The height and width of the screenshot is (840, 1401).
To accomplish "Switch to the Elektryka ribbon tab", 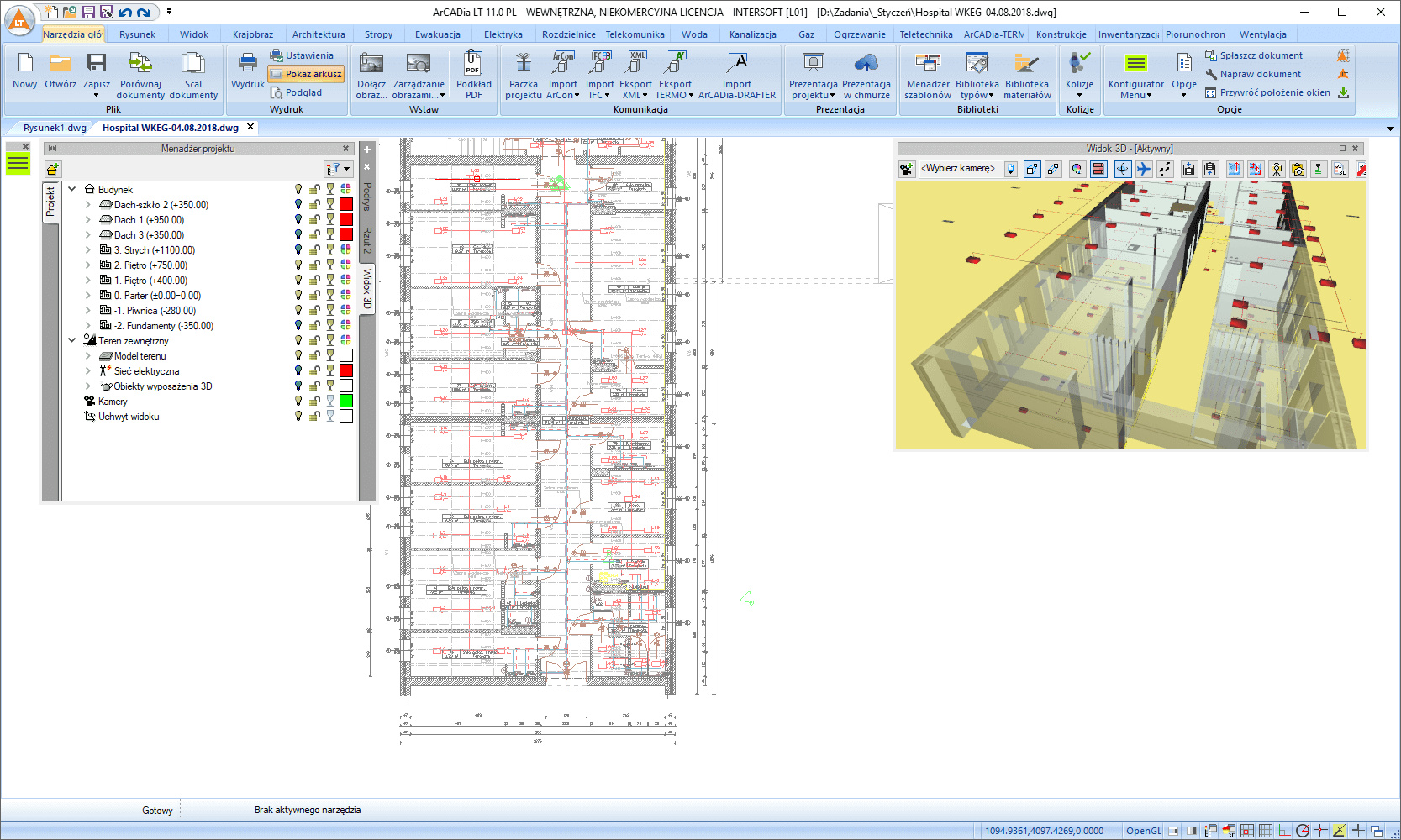I will coord(503,34).
